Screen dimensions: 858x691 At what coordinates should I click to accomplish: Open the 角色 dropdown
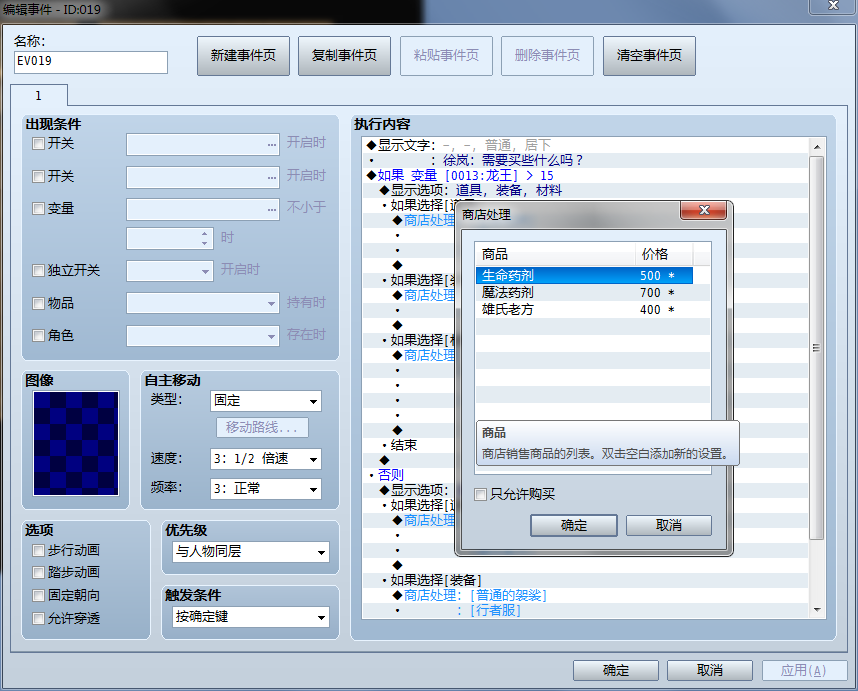(x=203, y=336)
